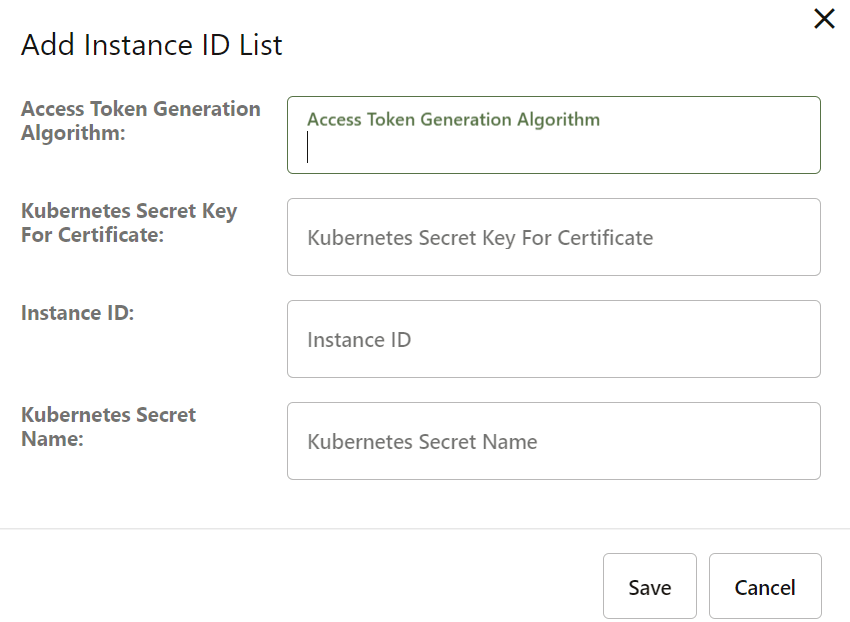Focus the Kubernetes Secret Name text field
This screenshot has width=850, height=622.
[554, 441]
